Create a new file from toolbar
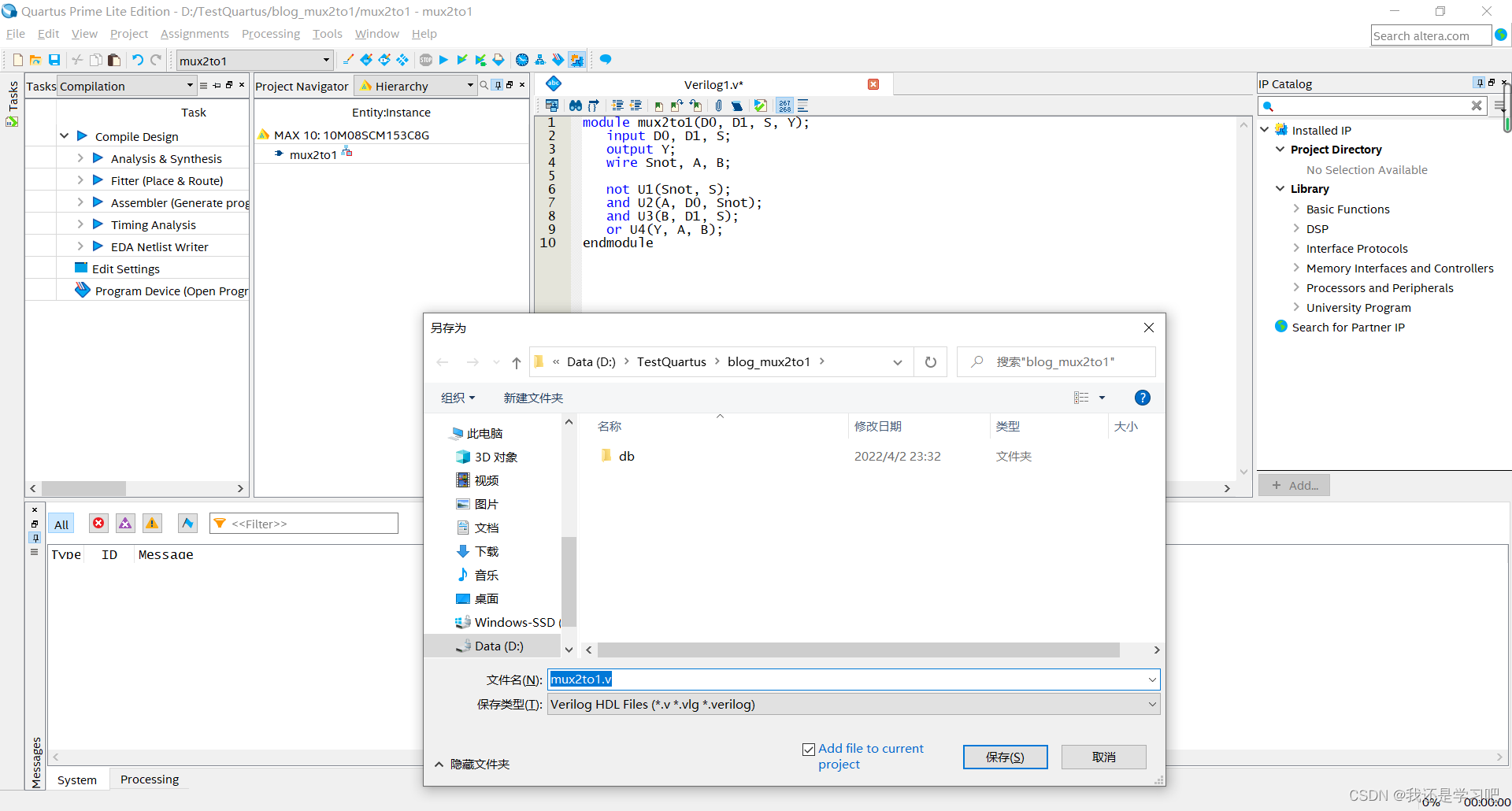This screenshot has width=1512, height=811. 17,60
